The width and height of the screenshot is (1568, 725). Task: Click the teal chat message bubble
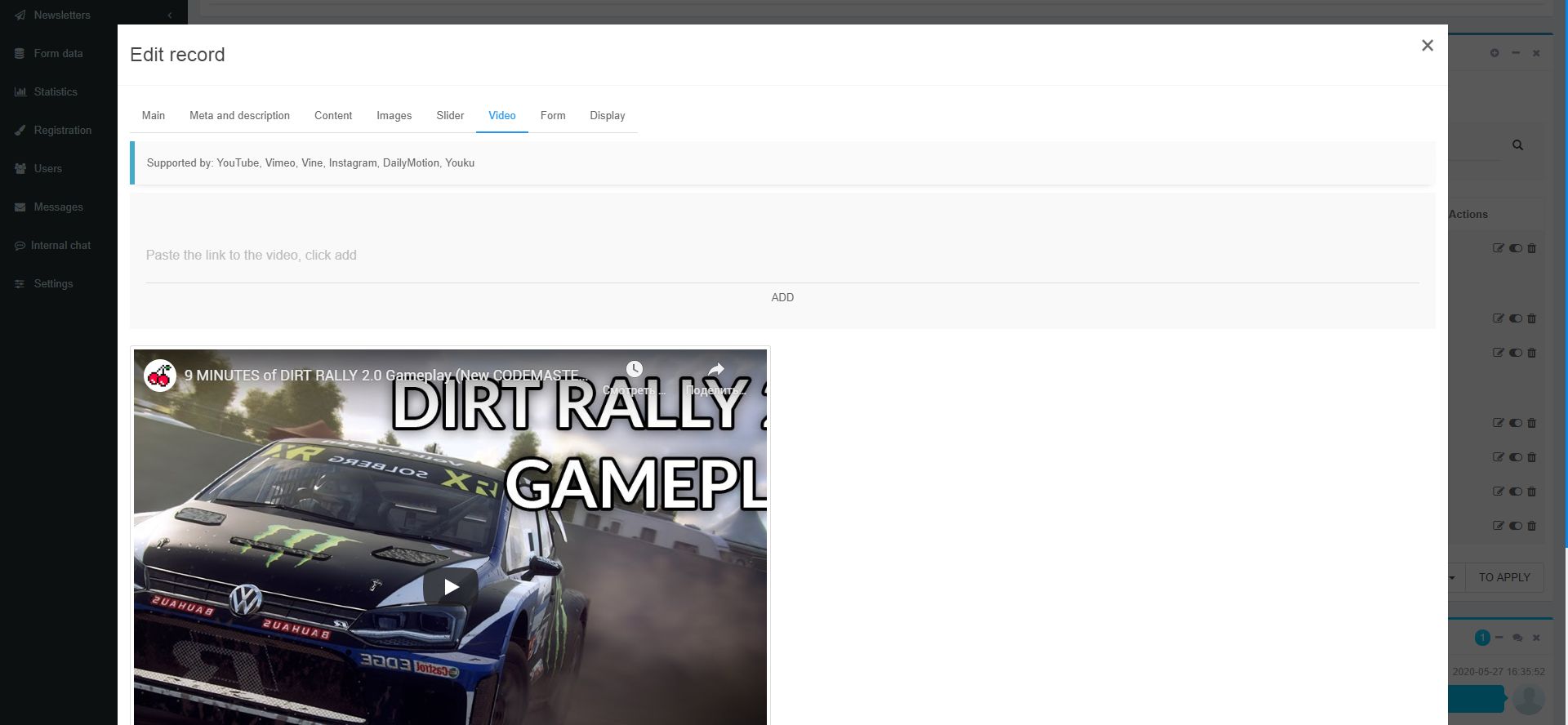tap(1476, 700)
